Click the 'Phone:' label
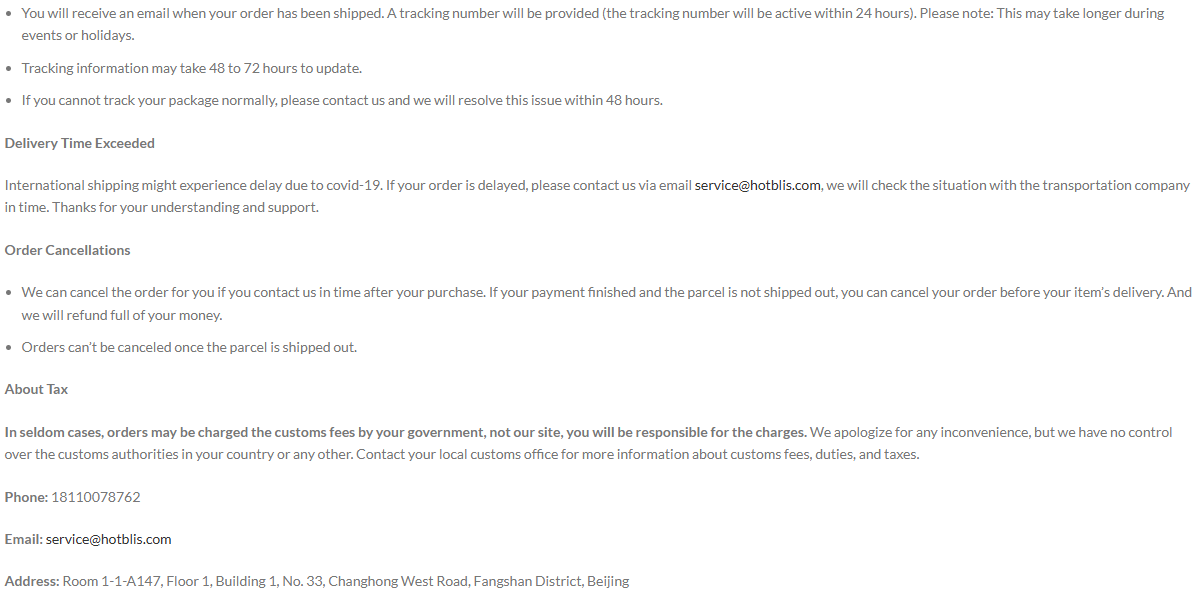The width and height of the screenshot is (1202, 598). coord(26,497)
